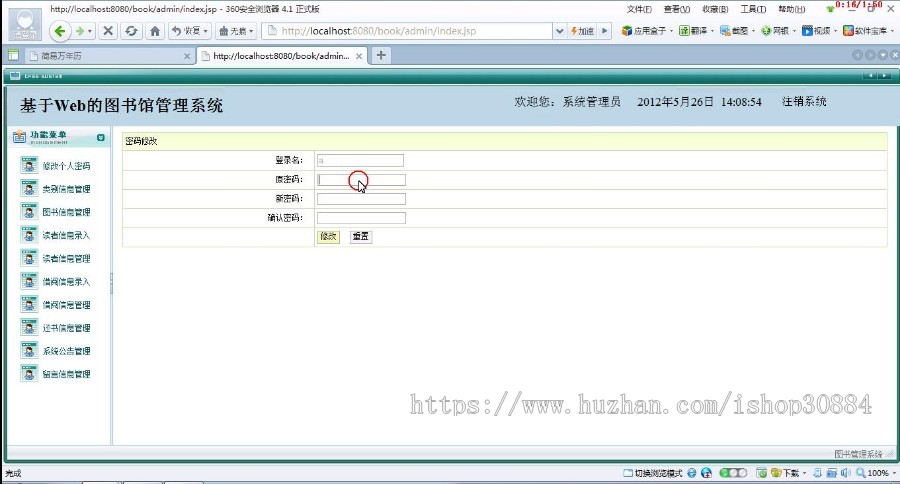The width and height of the screenshot is (900, 484).
Task: Click the browser address bar URL
Action: coord(379,31)
